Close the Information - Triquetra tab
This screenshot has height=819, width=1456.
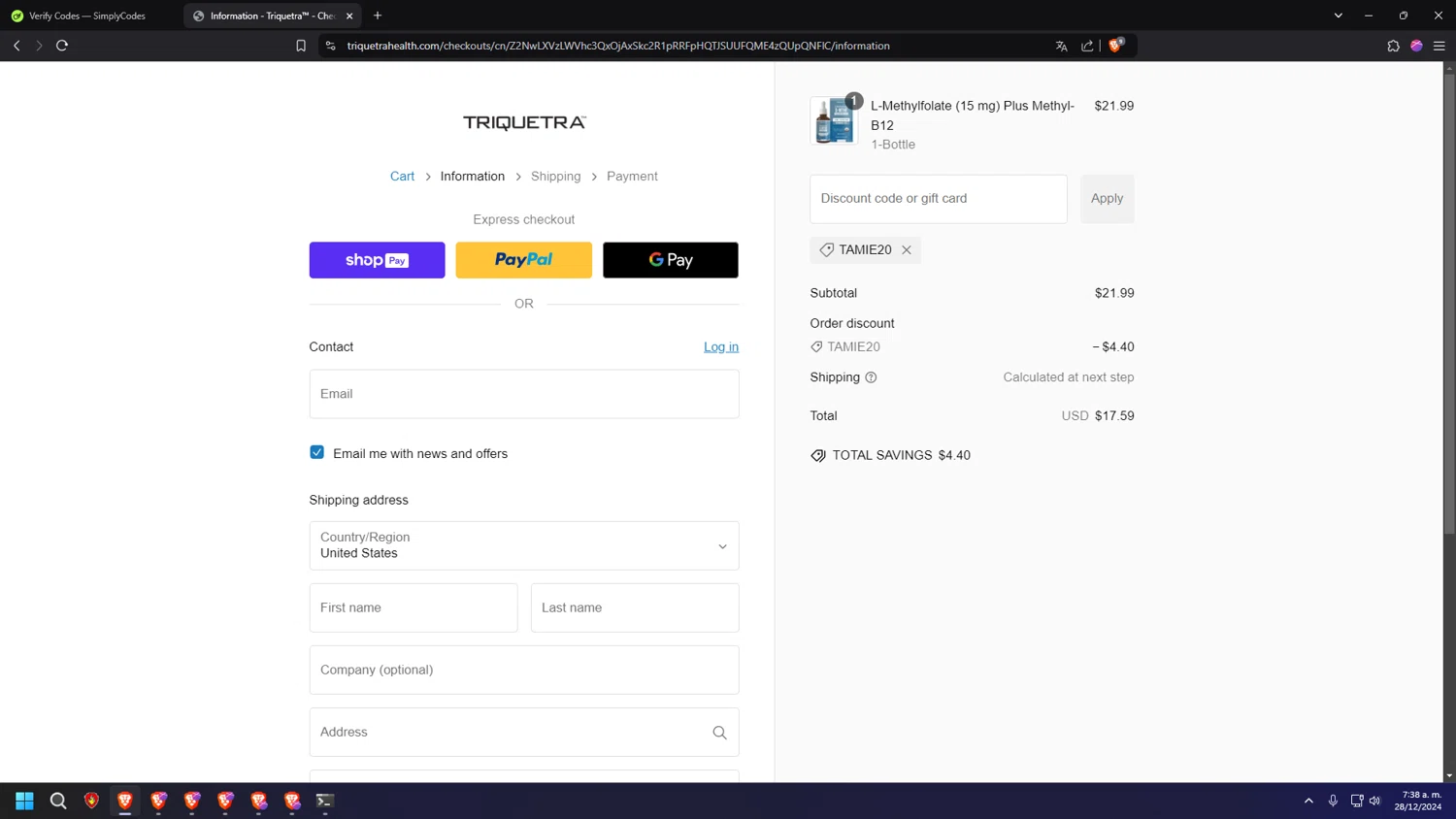coord(349,16)
